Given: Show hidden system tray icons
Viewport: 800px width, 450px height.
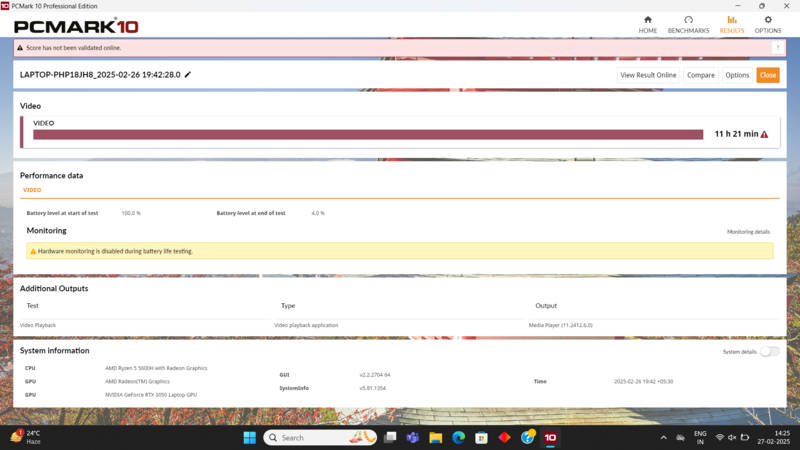Looking at the screenshot, I should point(663,437).
